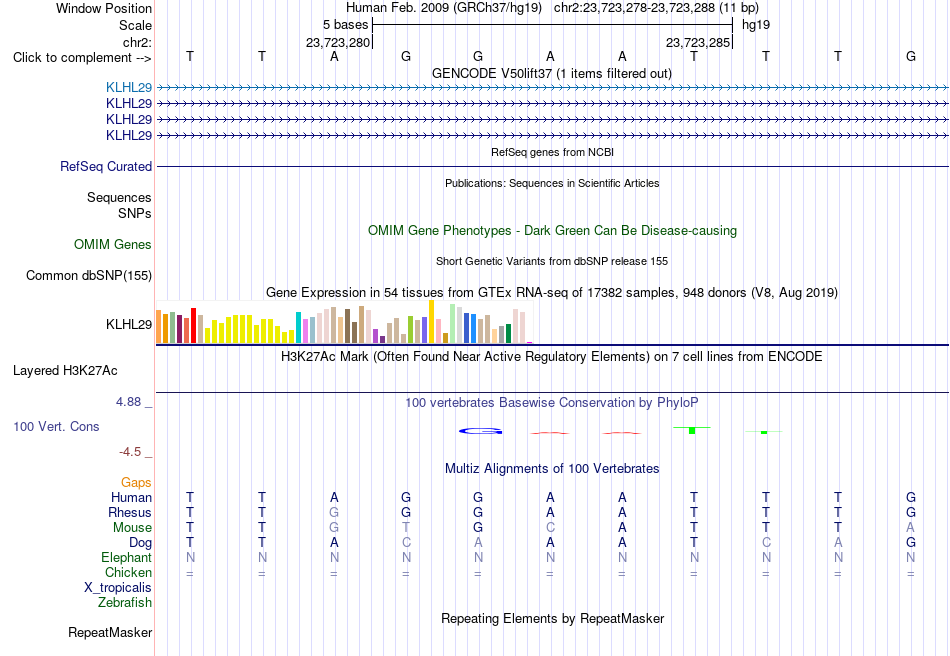Click the GENCODE V50lift37 track title
Screen dimensions: 950x656
551,74
